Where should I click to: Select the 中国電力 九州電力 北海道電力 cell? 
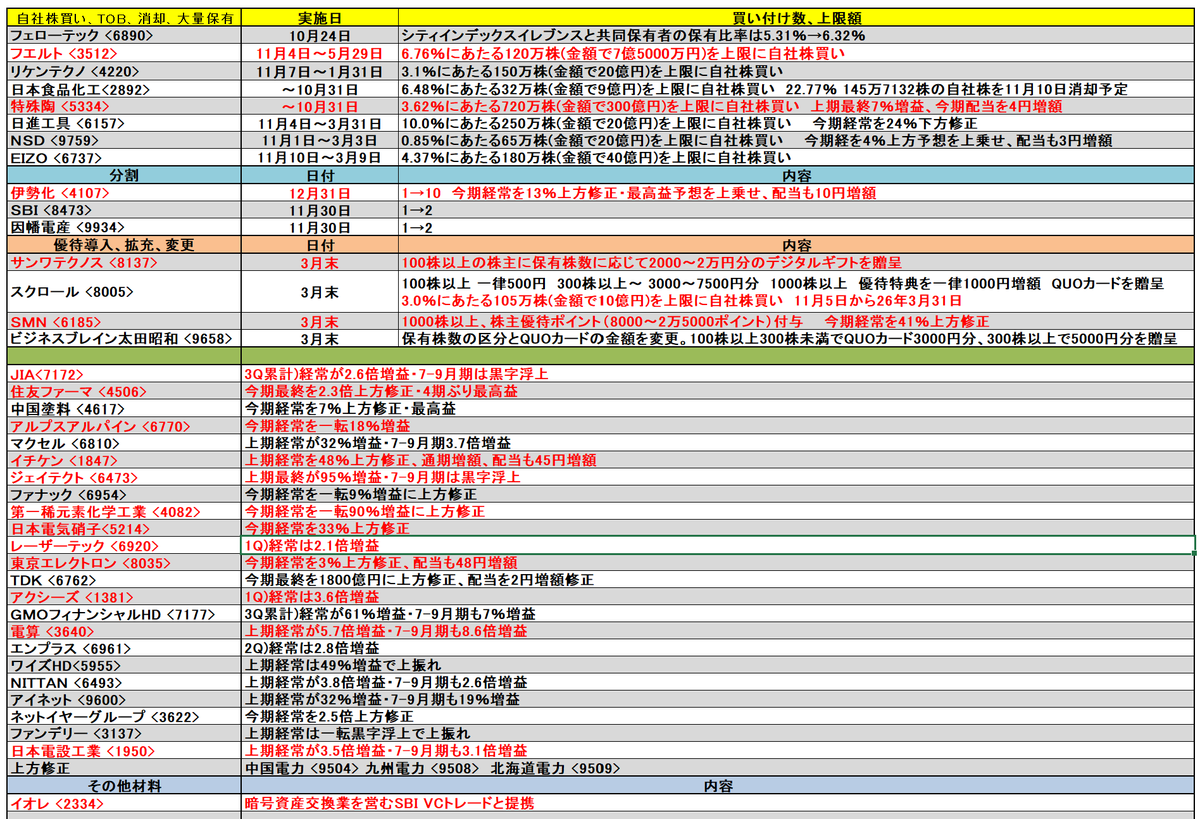point(719,769)
